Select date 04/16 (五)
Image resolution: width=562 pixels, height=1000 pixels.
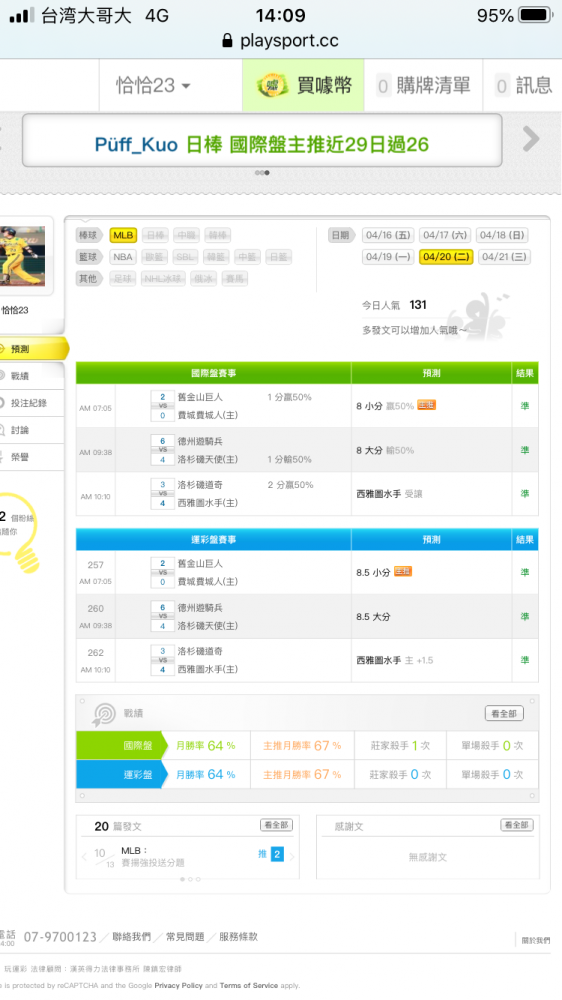388,235
